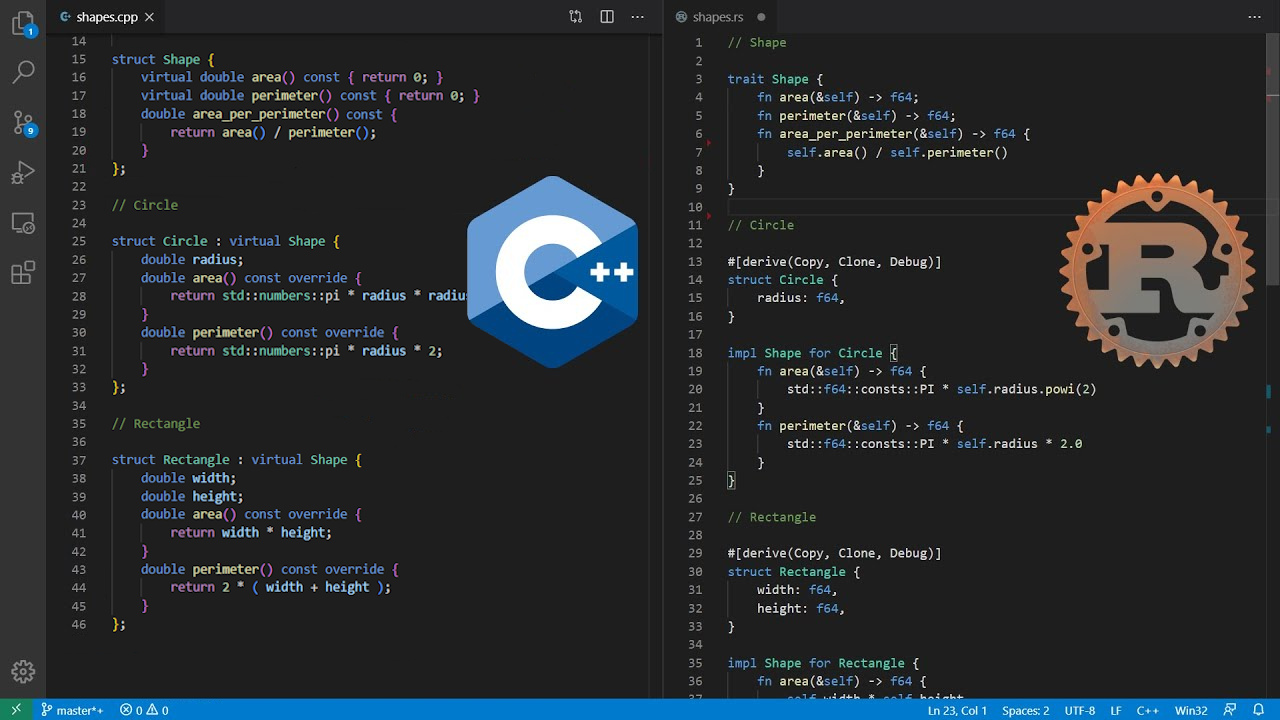Open the Manage gear menu
The image size is (1280, 720).
23,672
